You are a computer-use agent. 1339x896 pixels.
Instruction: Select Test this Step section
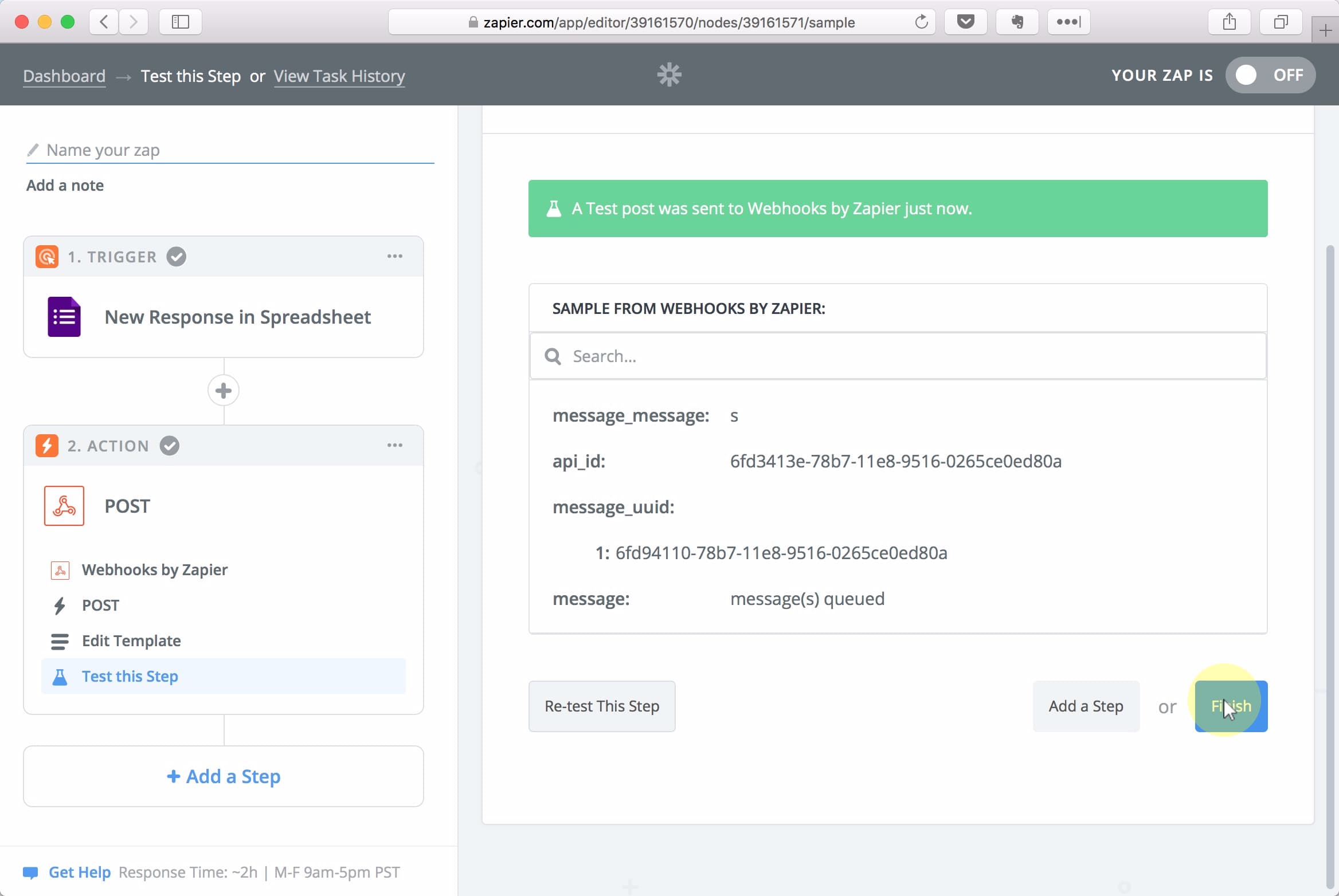(224, 676)
